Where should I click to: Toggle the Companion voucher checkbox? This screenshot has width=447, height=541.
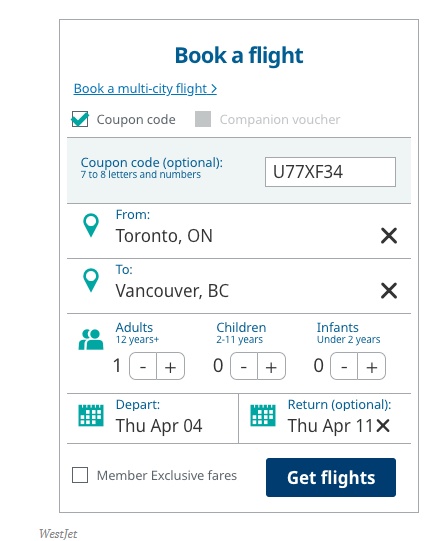(x=203, y=119)
